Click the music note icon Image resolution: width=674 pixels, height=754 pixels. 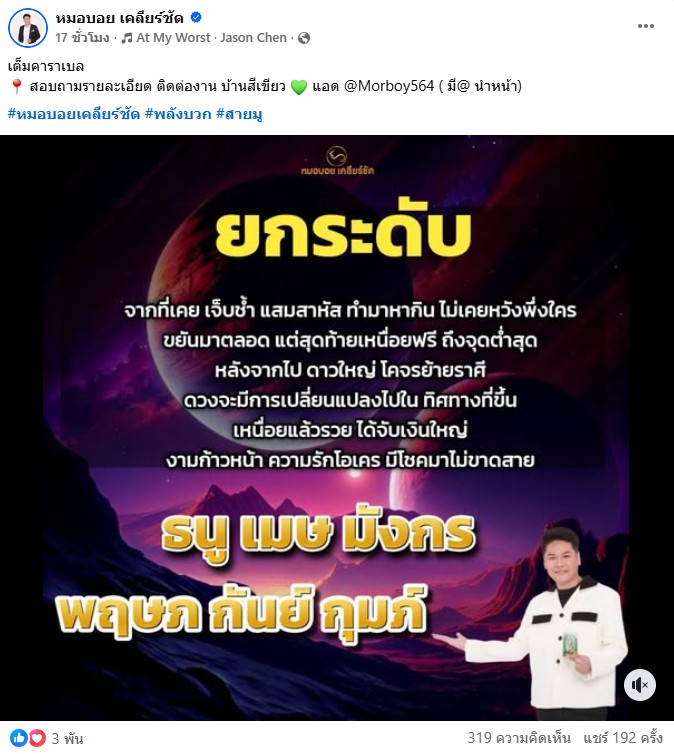(127, 38)
